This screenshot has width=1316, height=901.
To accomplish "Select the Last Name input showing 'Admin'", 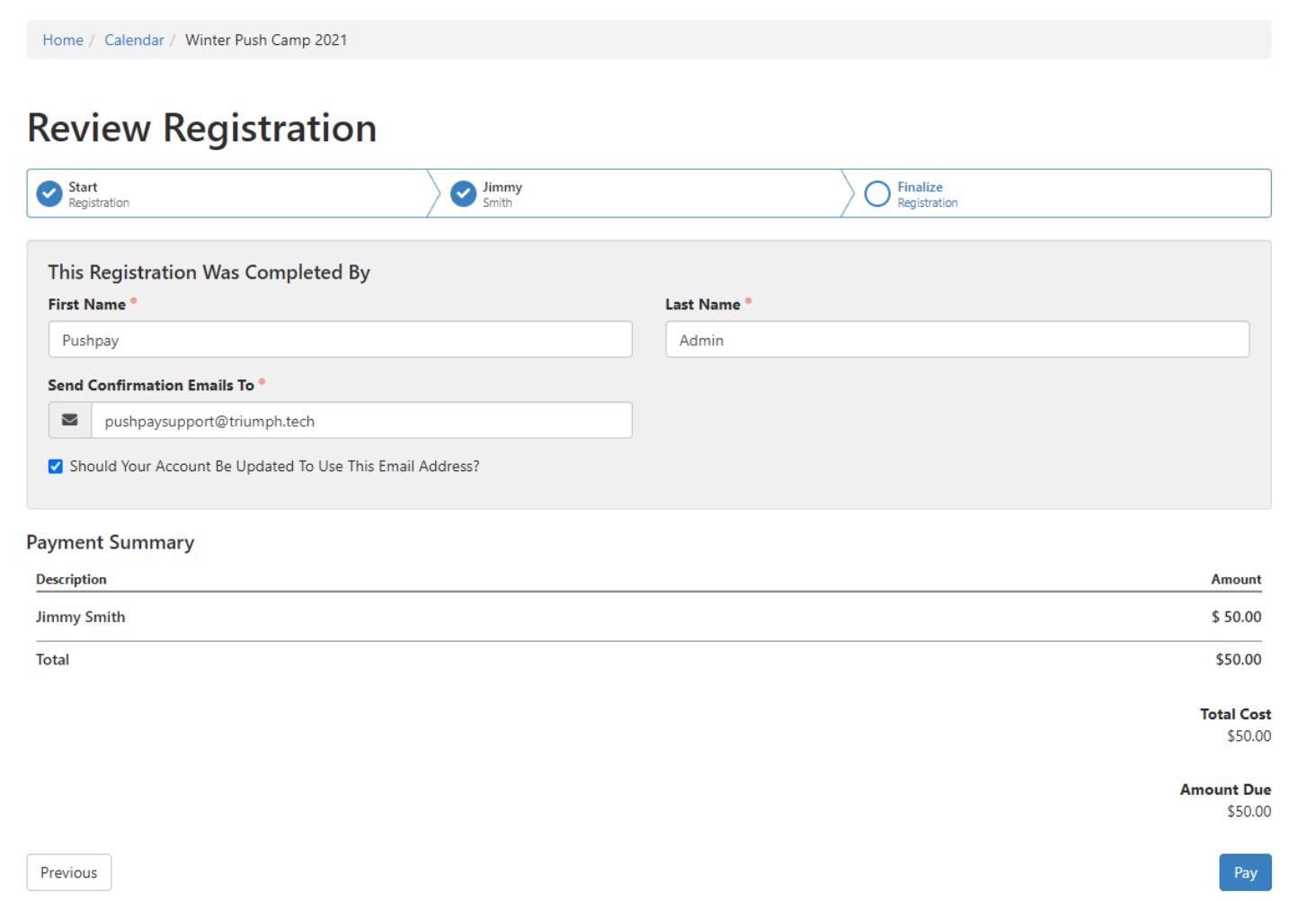I will coord(956,339).
